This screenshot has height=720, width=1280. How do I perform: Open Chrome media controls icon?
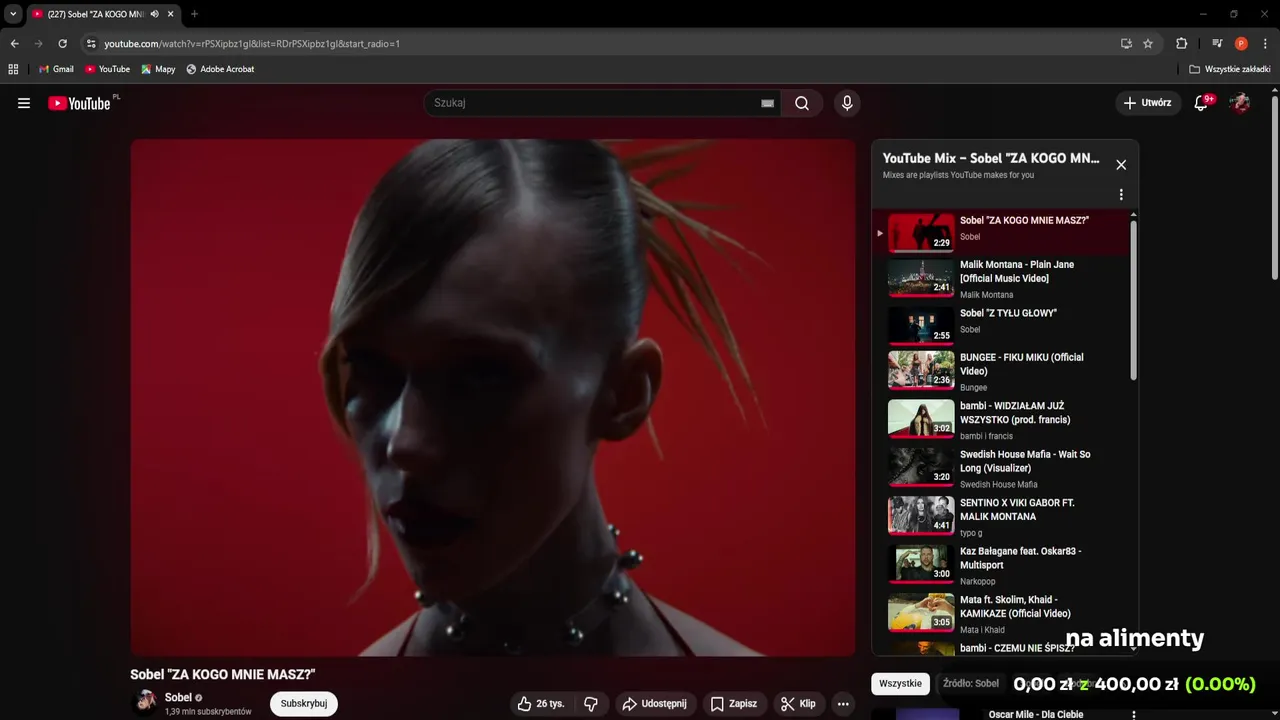pyautogui.click(x=1217, y=44)
